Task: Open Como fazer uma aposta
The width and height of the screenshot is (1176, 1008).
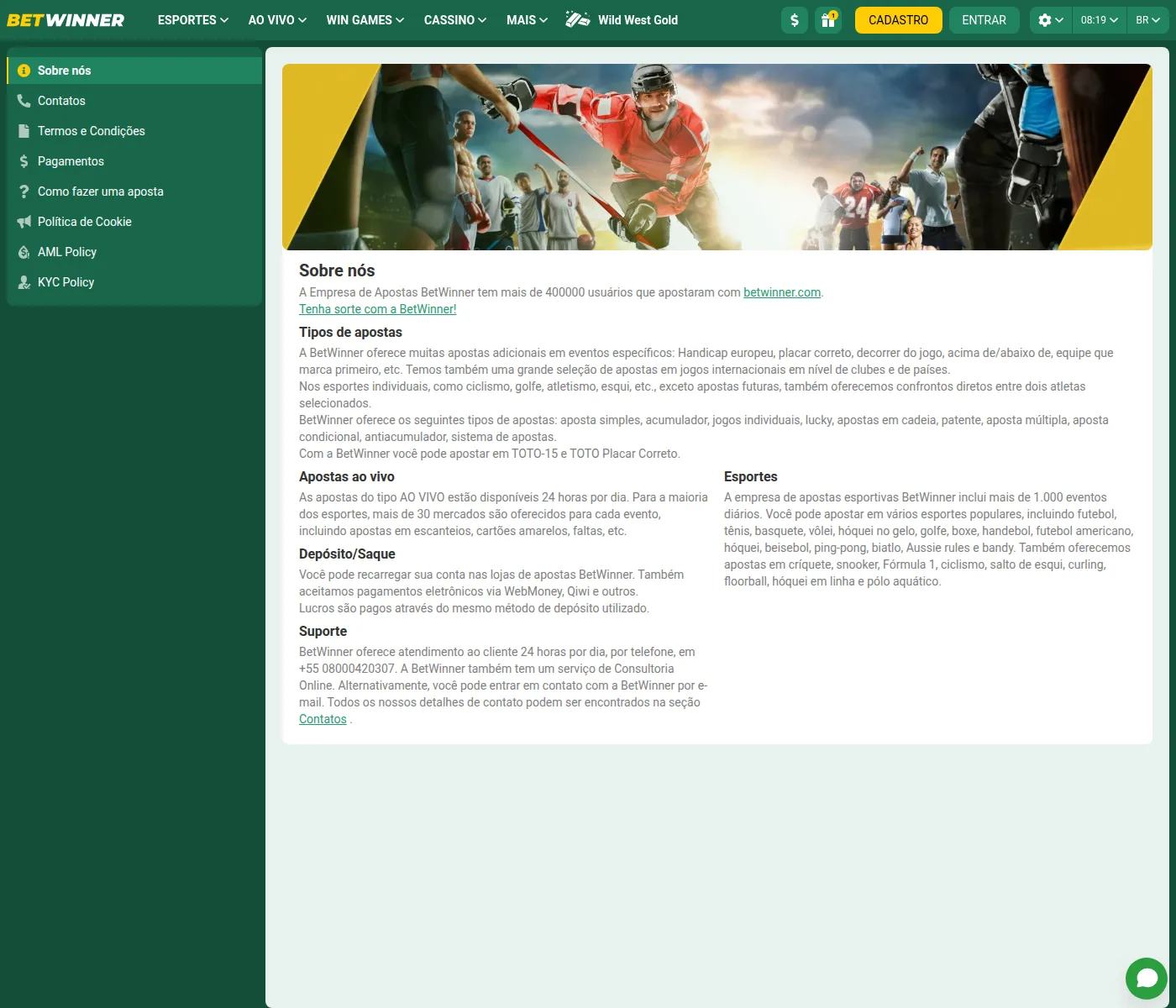Action: coord(134,192)
